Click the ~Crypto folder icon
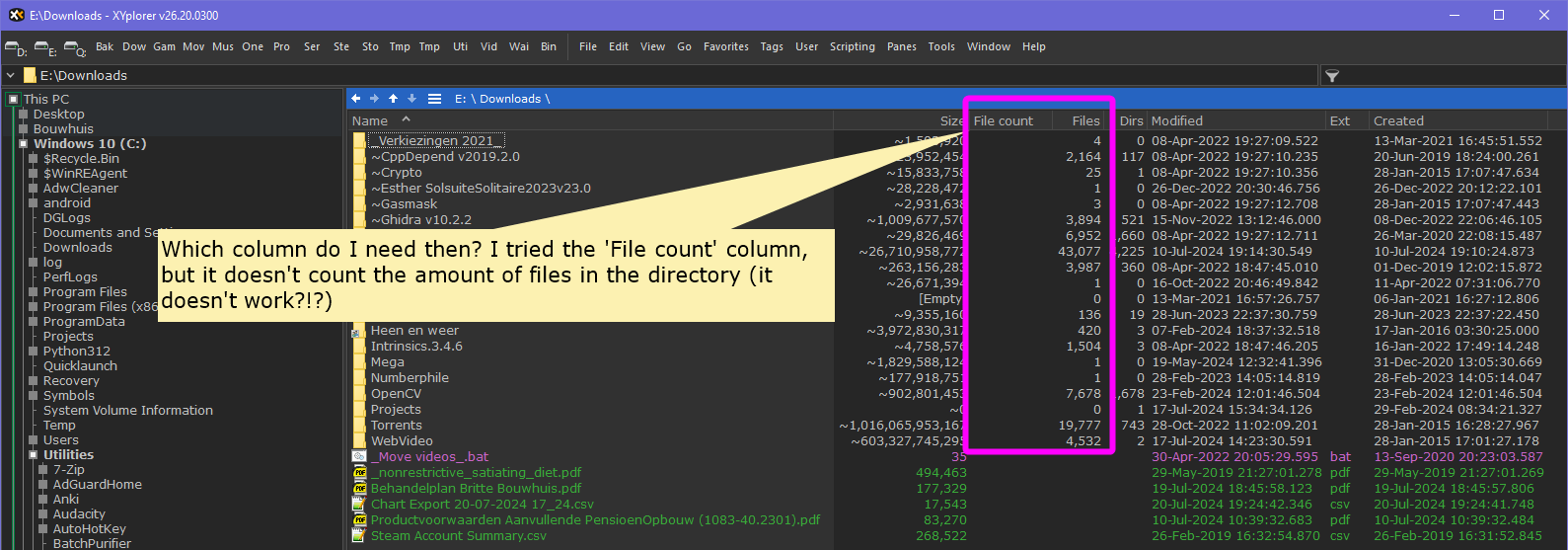This screenshot has height=550, width=1568. pos(359,173)
